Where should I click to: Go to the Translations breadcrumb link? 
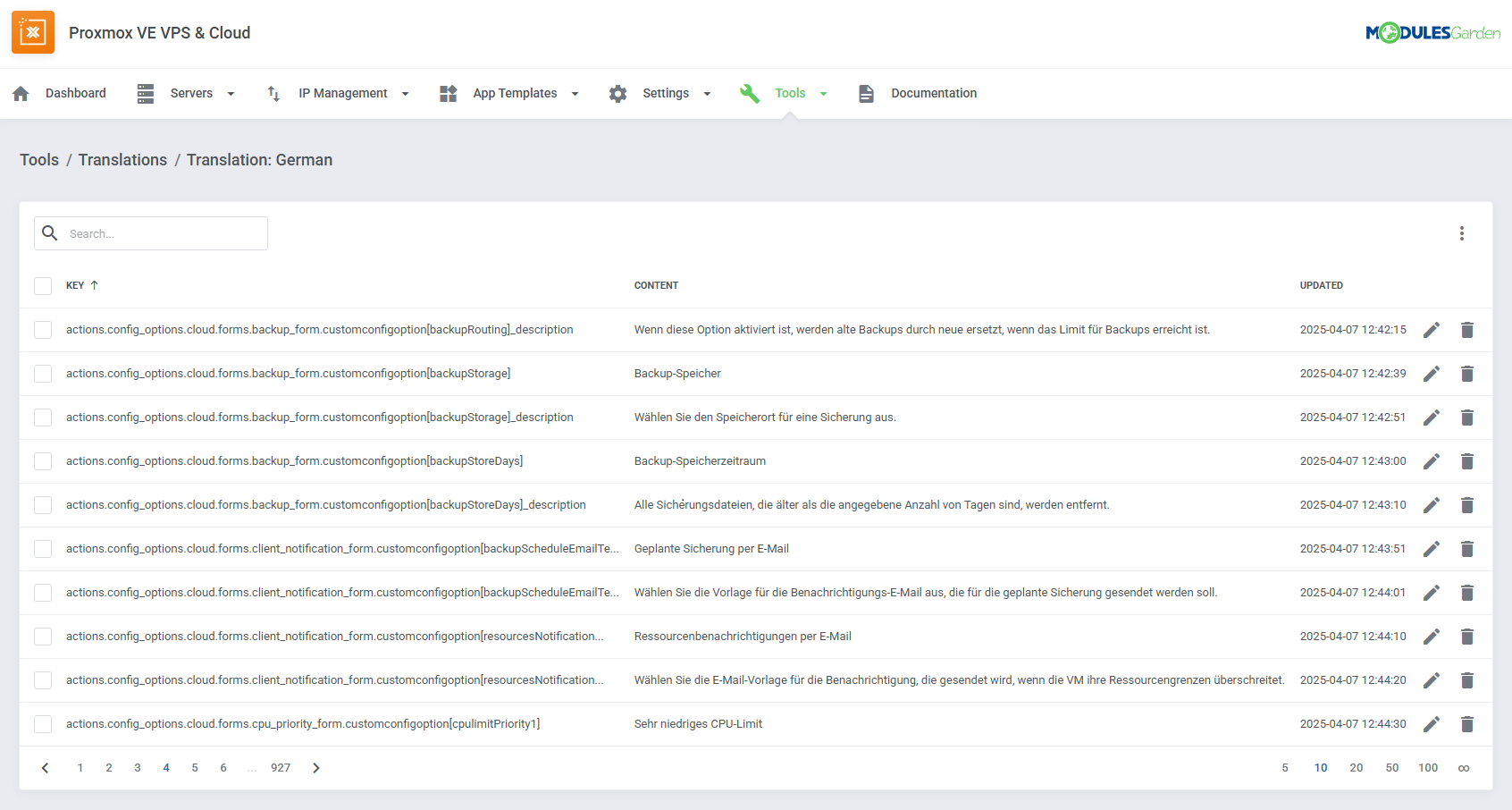tap(122, 160)
